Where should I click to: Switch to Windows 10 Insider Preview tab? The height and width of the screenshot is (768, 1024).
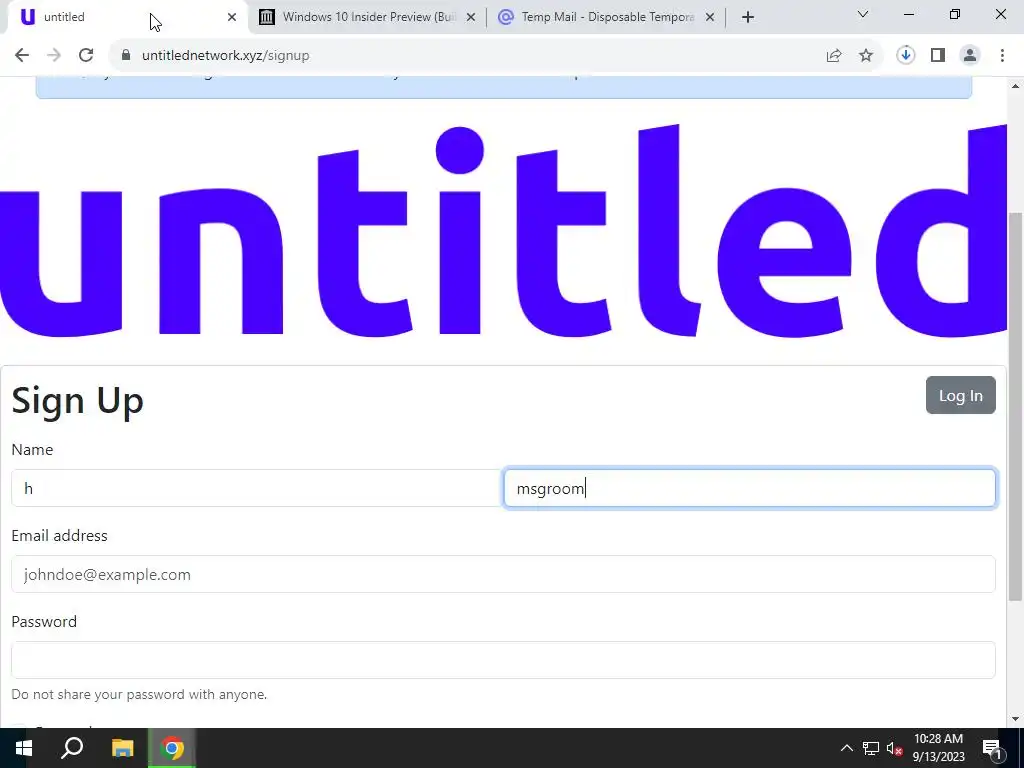[368, 17]
